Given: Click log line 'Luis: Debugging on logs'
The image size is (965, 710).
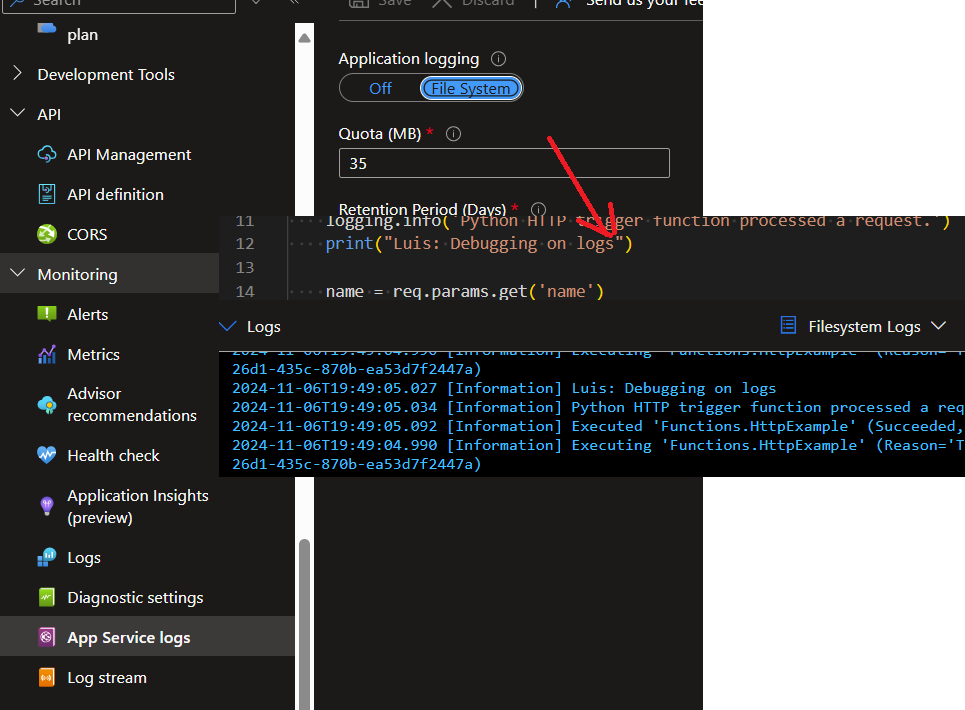Looking at the screenshot, I should (504, 388).
